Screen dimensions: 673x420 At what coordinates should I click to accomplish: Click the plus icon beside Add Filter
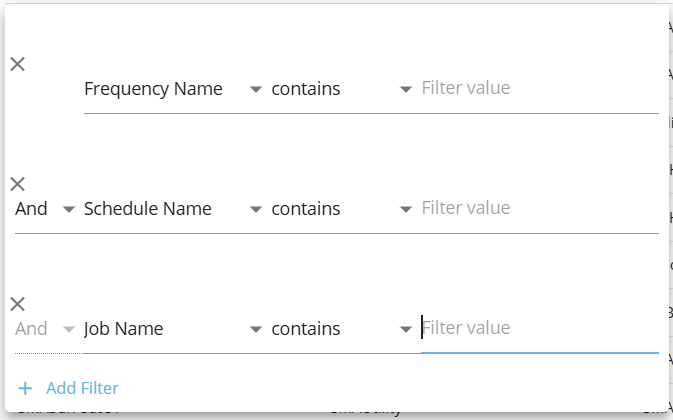tap(25, 388)
